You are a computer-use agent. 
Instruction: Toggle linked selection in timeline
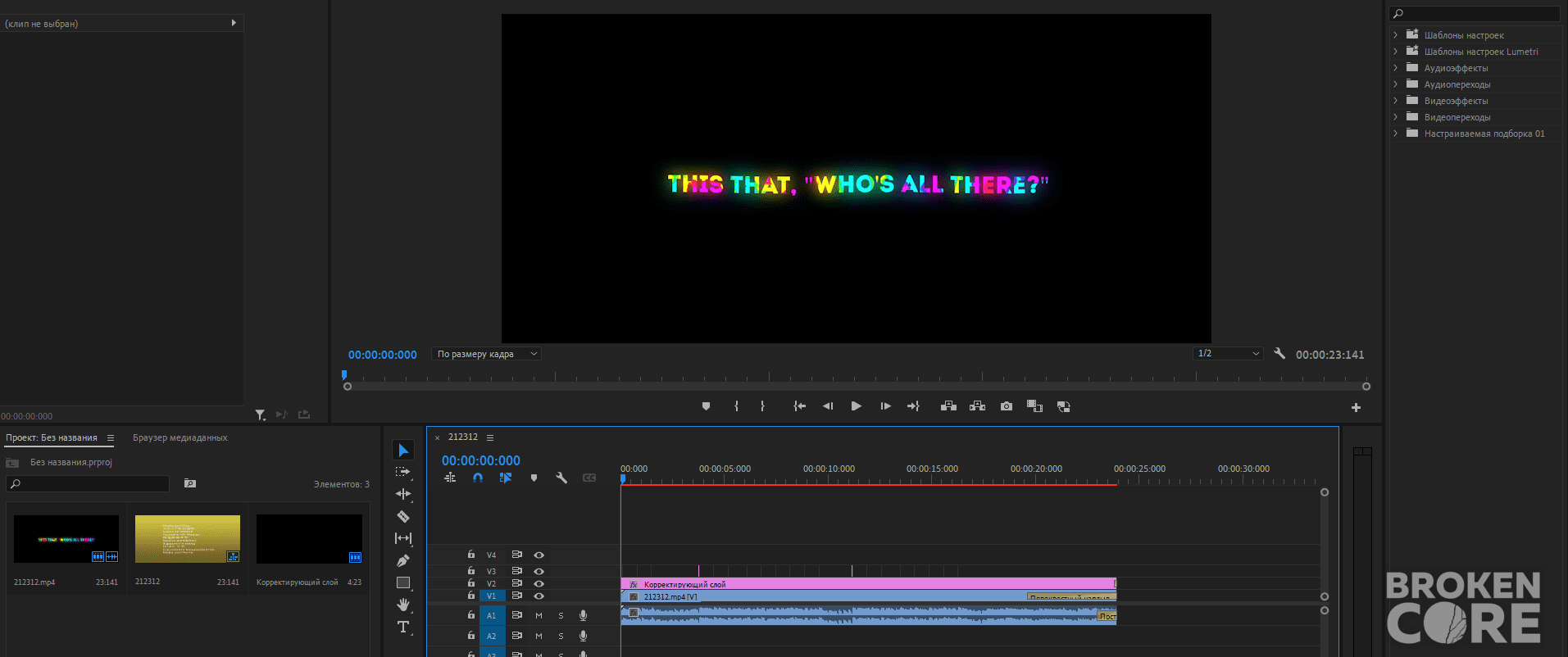click(x=506, y=478)
